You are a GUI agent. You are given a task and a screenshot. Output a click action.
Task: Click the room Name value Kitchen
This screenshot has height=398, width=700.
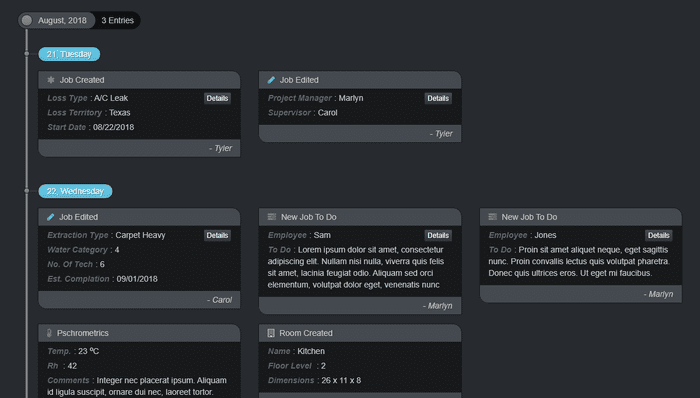(311, 351)
